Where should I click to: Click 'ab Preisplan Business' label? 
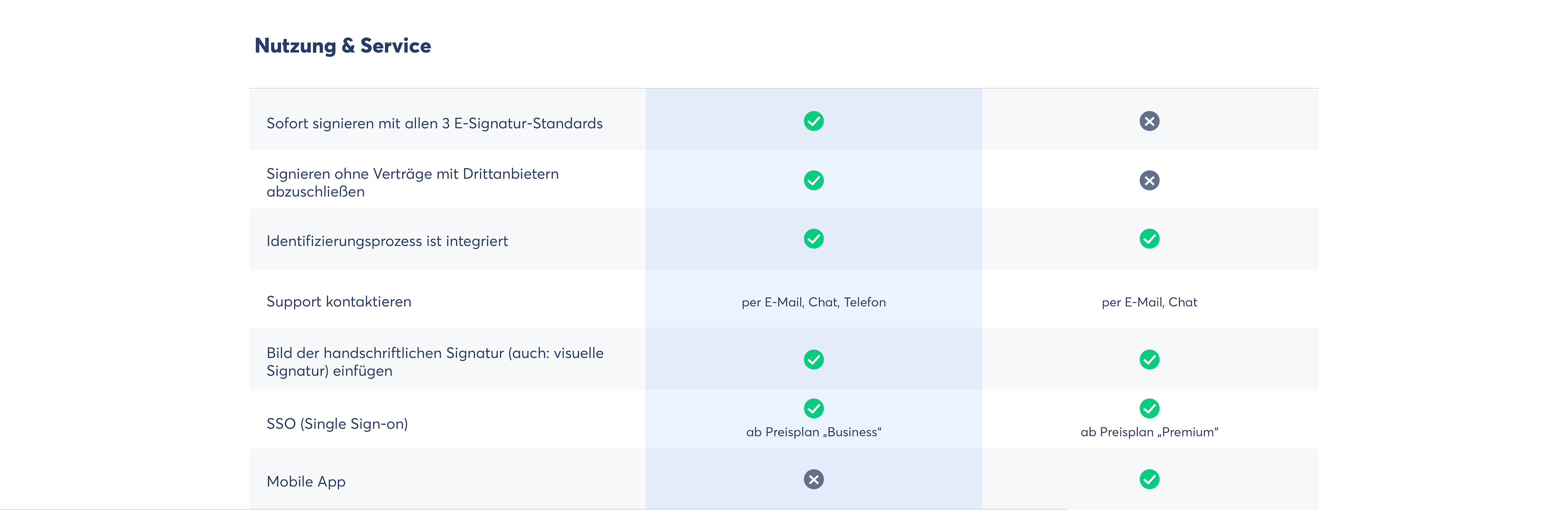point(813,432)
